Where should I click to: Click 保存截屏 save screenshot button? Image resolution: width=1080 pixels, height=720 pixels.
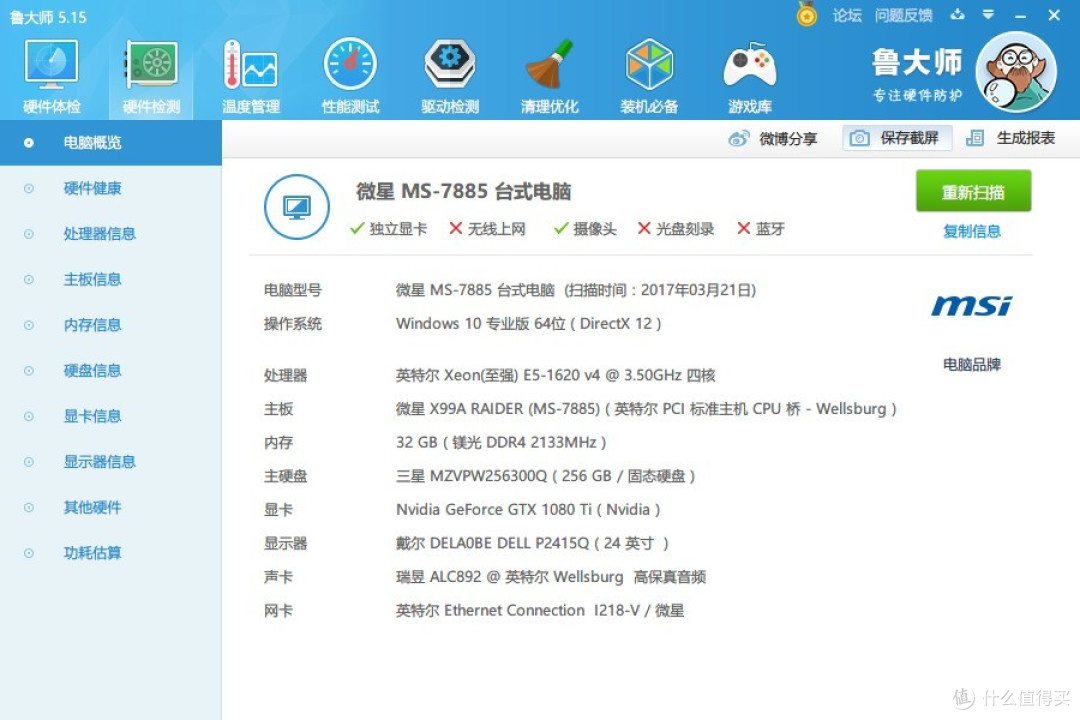897,138
